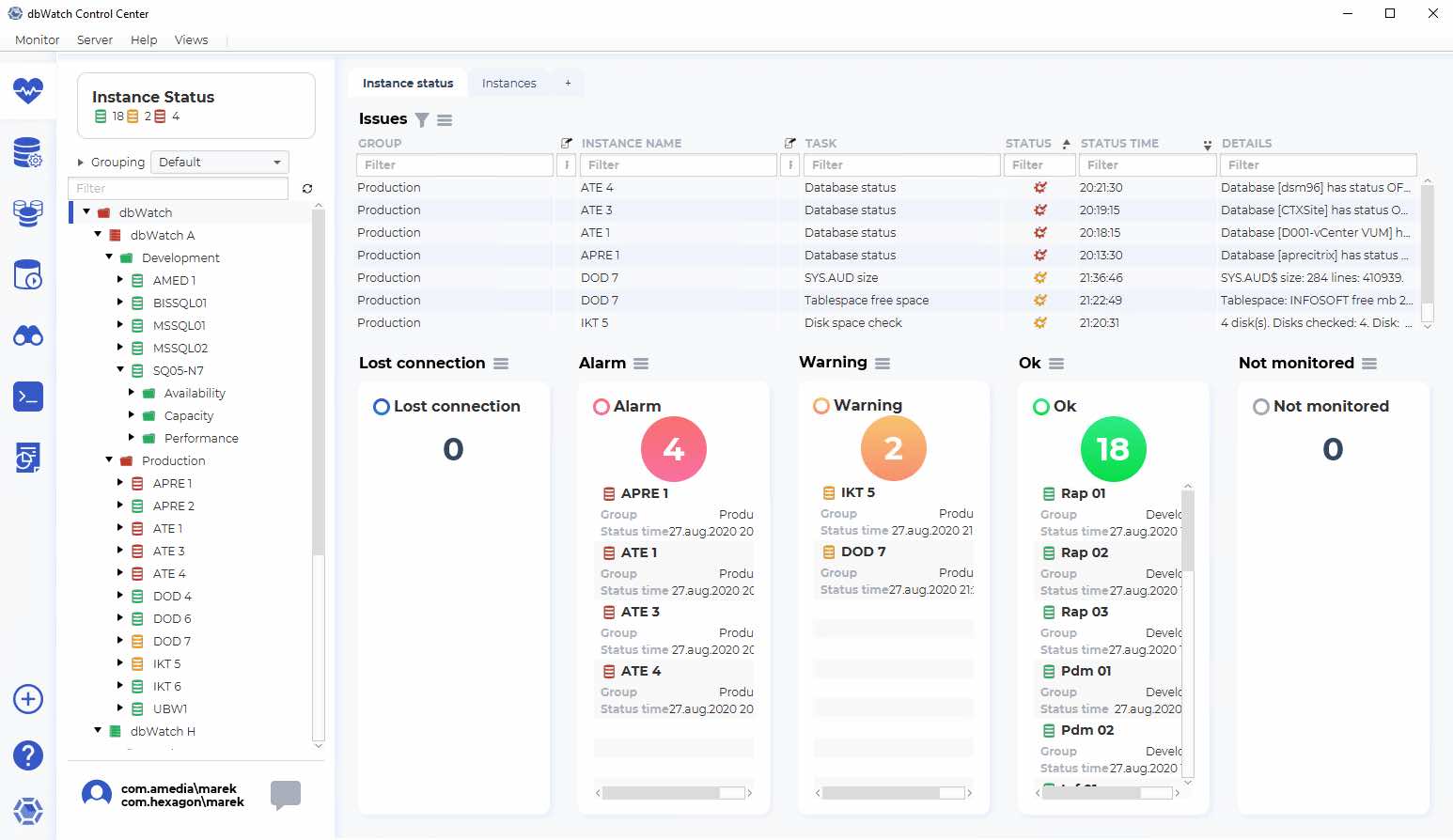Screen dimensions: 1453x840
Task: Collapse the dbWatch A tree node
Action: 98,235
